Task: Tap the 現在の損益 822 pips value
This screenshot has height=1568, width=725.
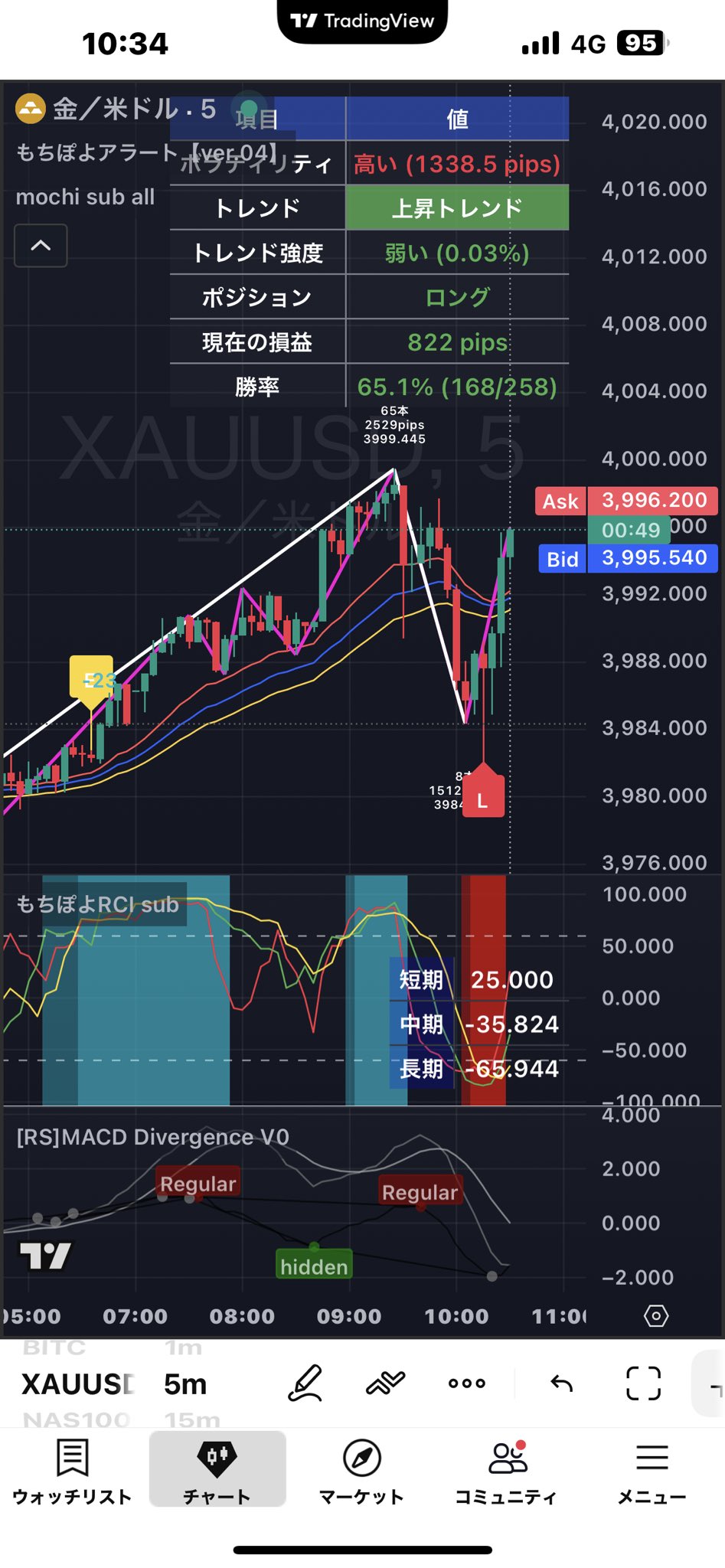Action: (457, 342)
